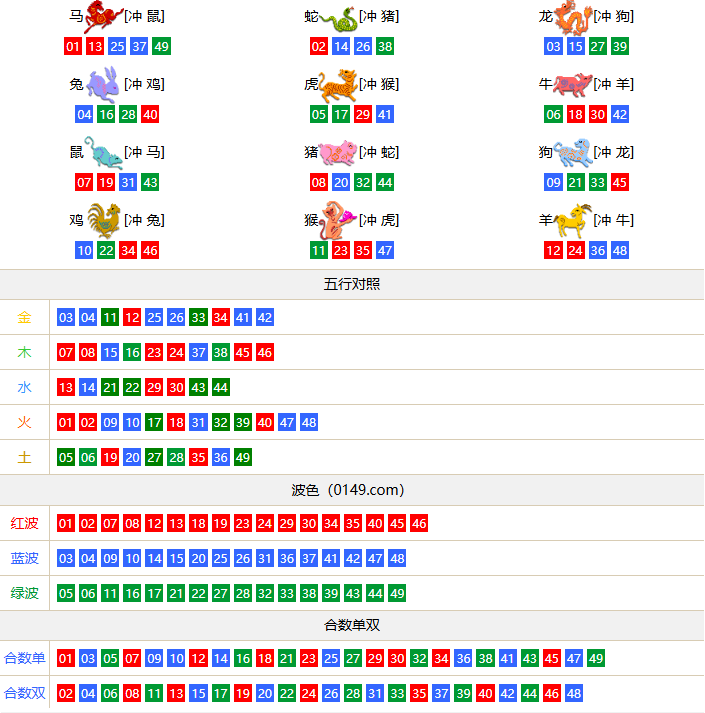Click the green snake zodiac icon
This screenshot has width=705, height=713.
[339, 17]
